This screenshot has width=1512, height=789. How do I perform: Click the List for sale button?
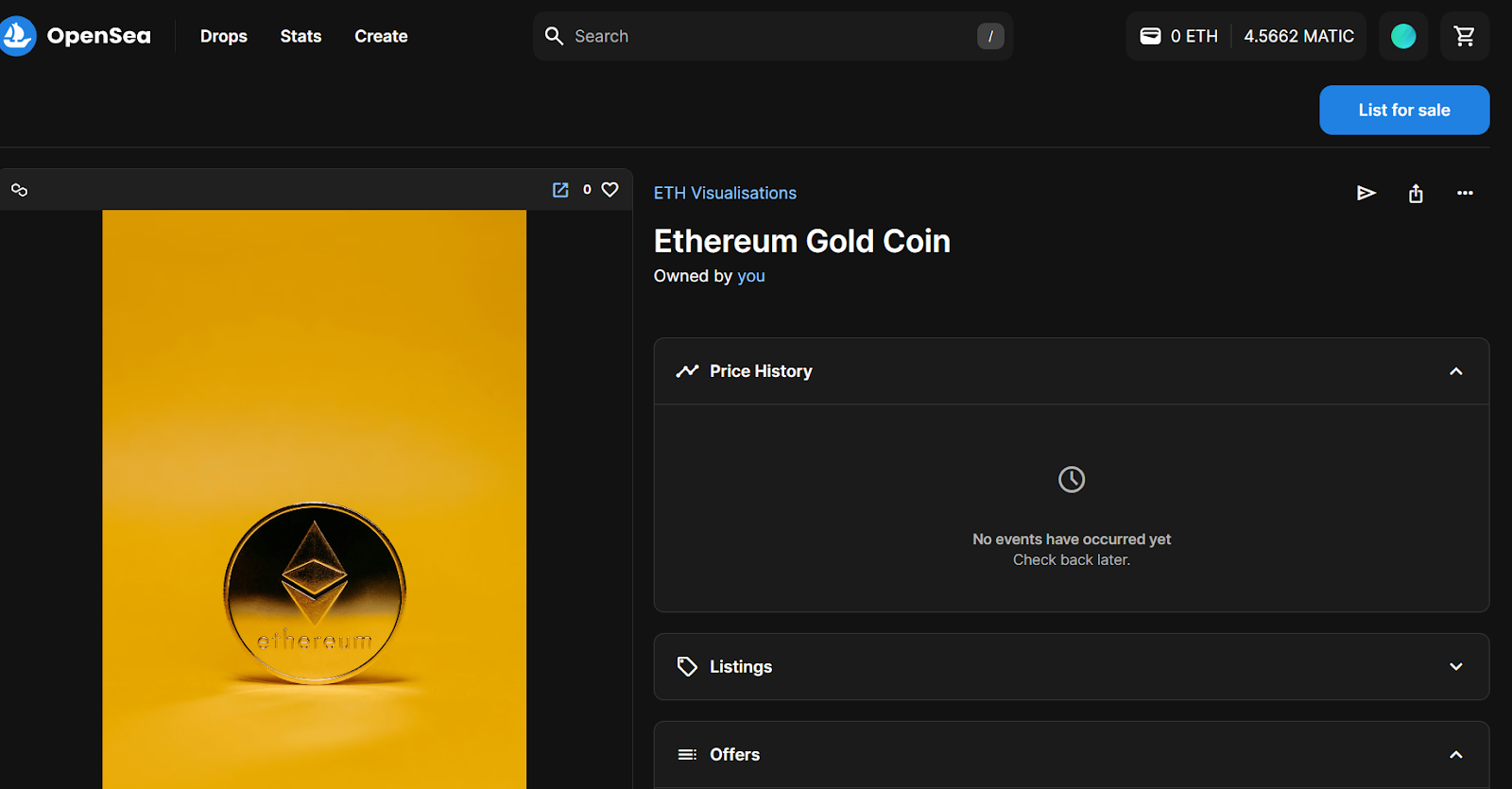coord(1403,111)
